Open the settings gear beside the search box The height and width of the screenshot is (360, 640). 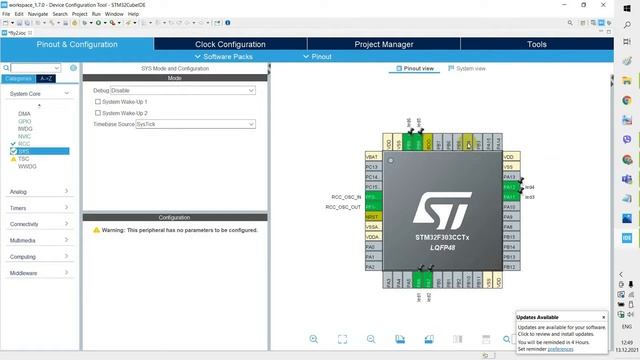point(73,68)
